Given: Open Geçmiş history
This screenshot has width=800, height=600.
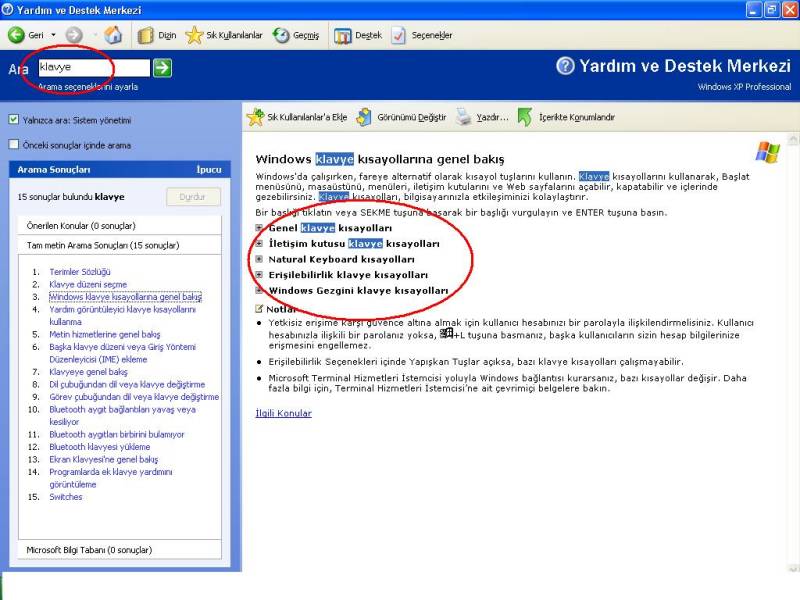Looking at the screenshot, I should click(x=295, y=35).
